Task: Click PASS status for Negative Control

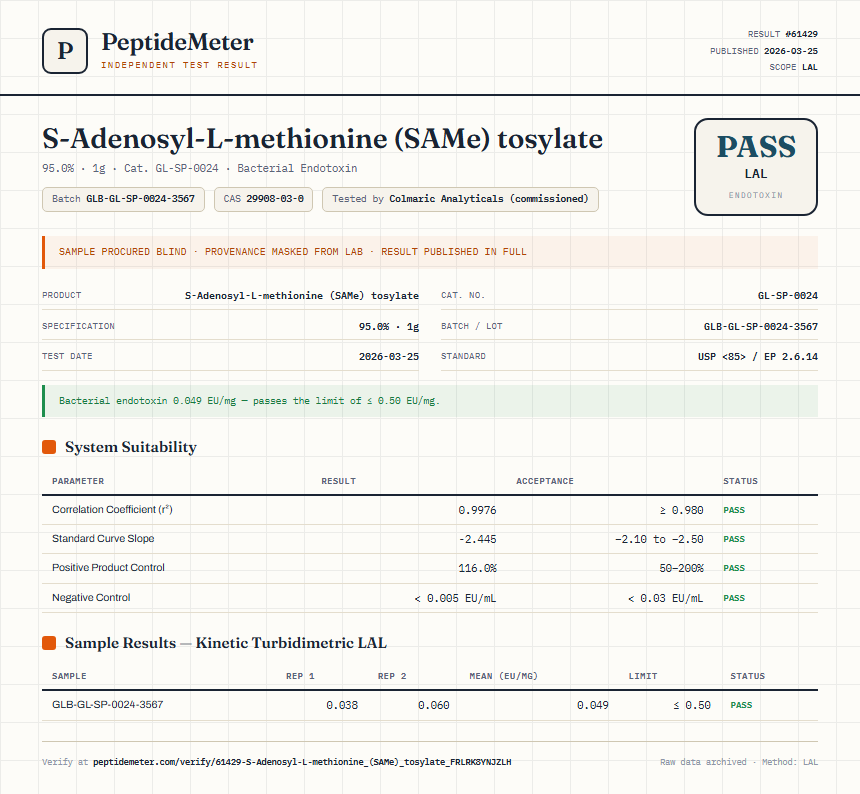Action: click(734, 598)
